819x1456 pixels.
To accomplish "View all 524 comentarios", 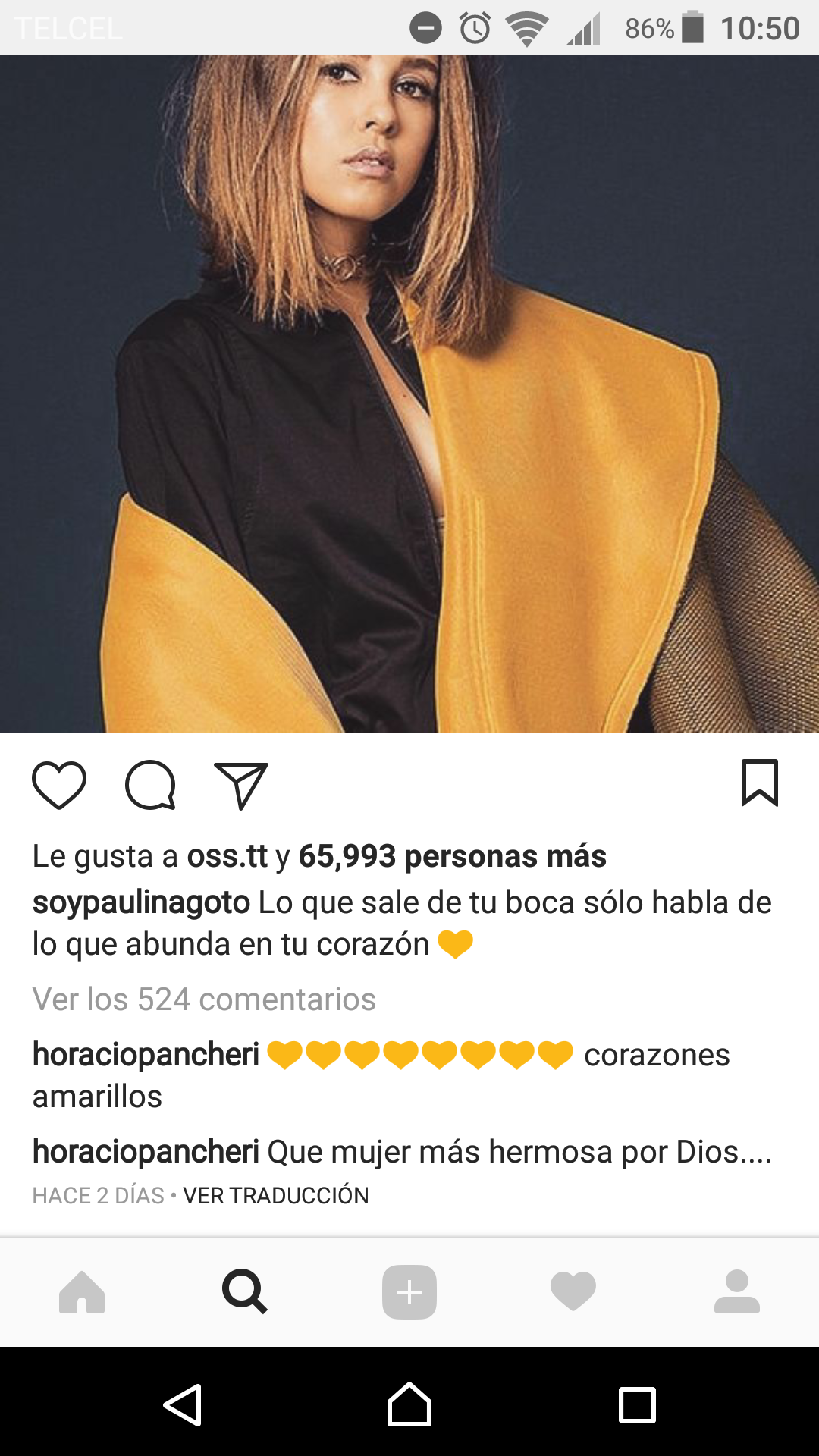I will click(204, 999).
